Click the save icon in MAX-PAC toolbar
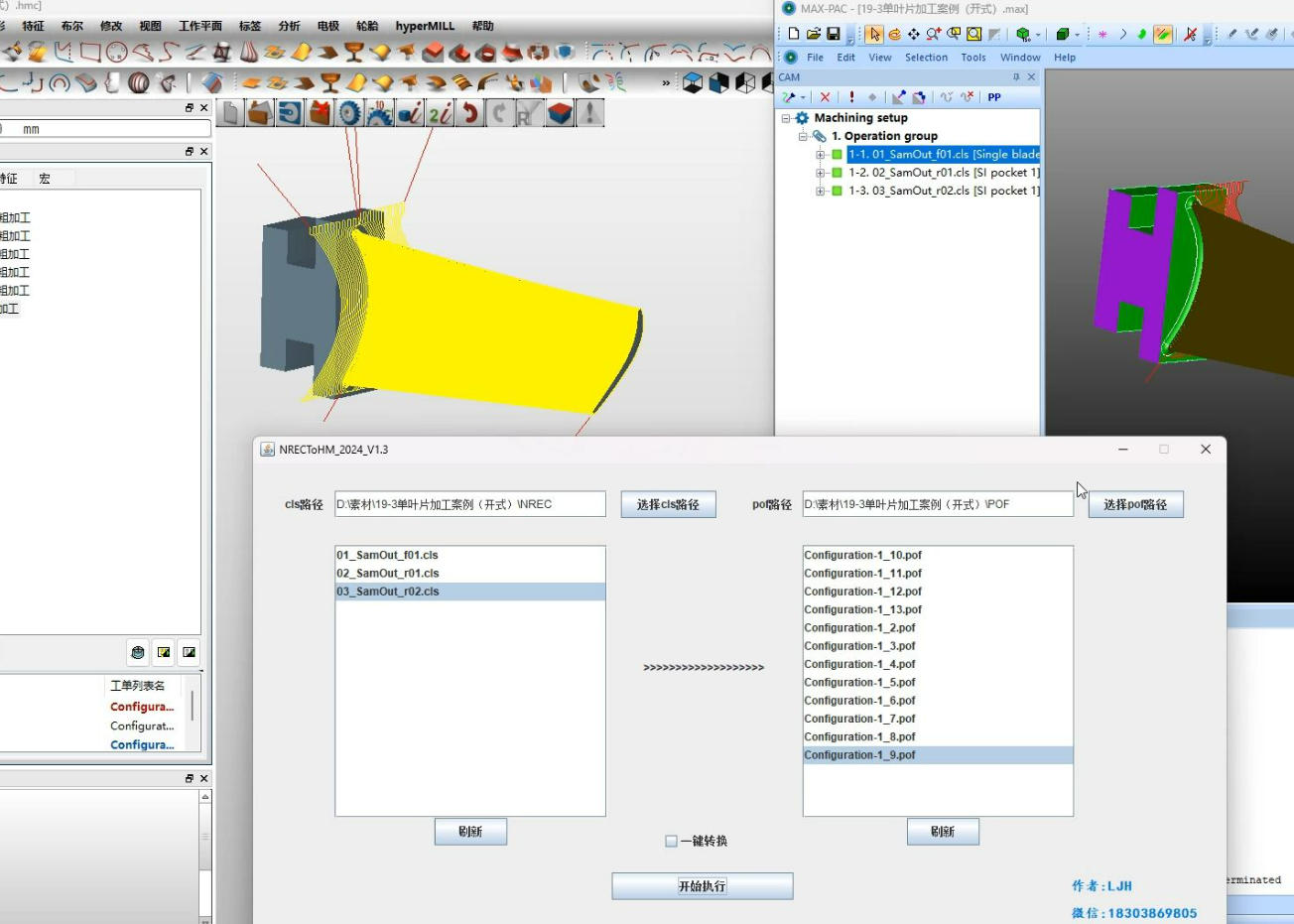Viewport: 1294px width, 924px height. coord(834,35)
